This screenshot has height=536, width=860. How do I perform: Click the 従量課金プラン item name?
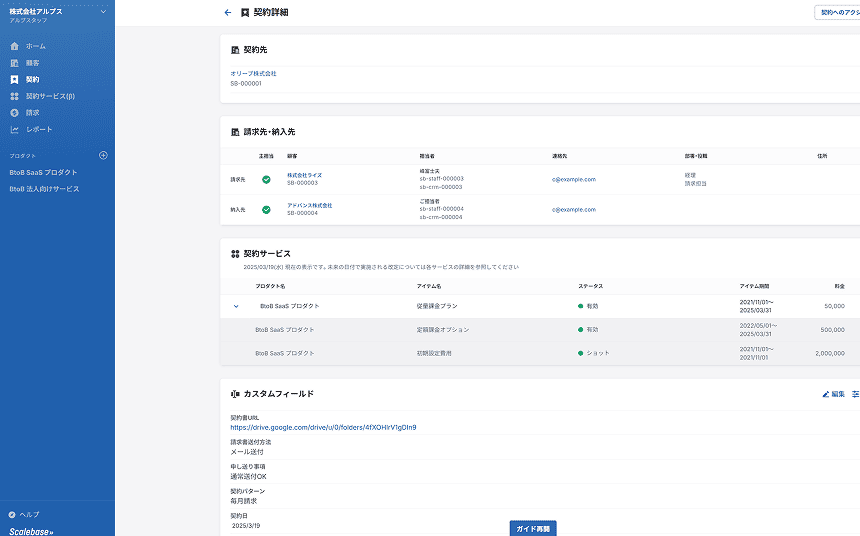(437, 306)
